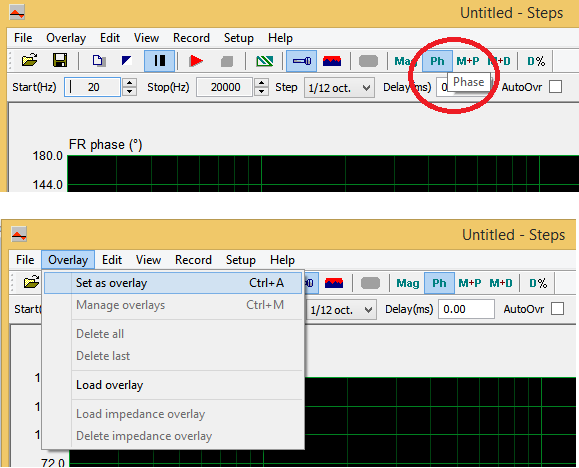Open the Overlay menu in top window
This screenshot has width=579, height=468.
pos(66,38)
